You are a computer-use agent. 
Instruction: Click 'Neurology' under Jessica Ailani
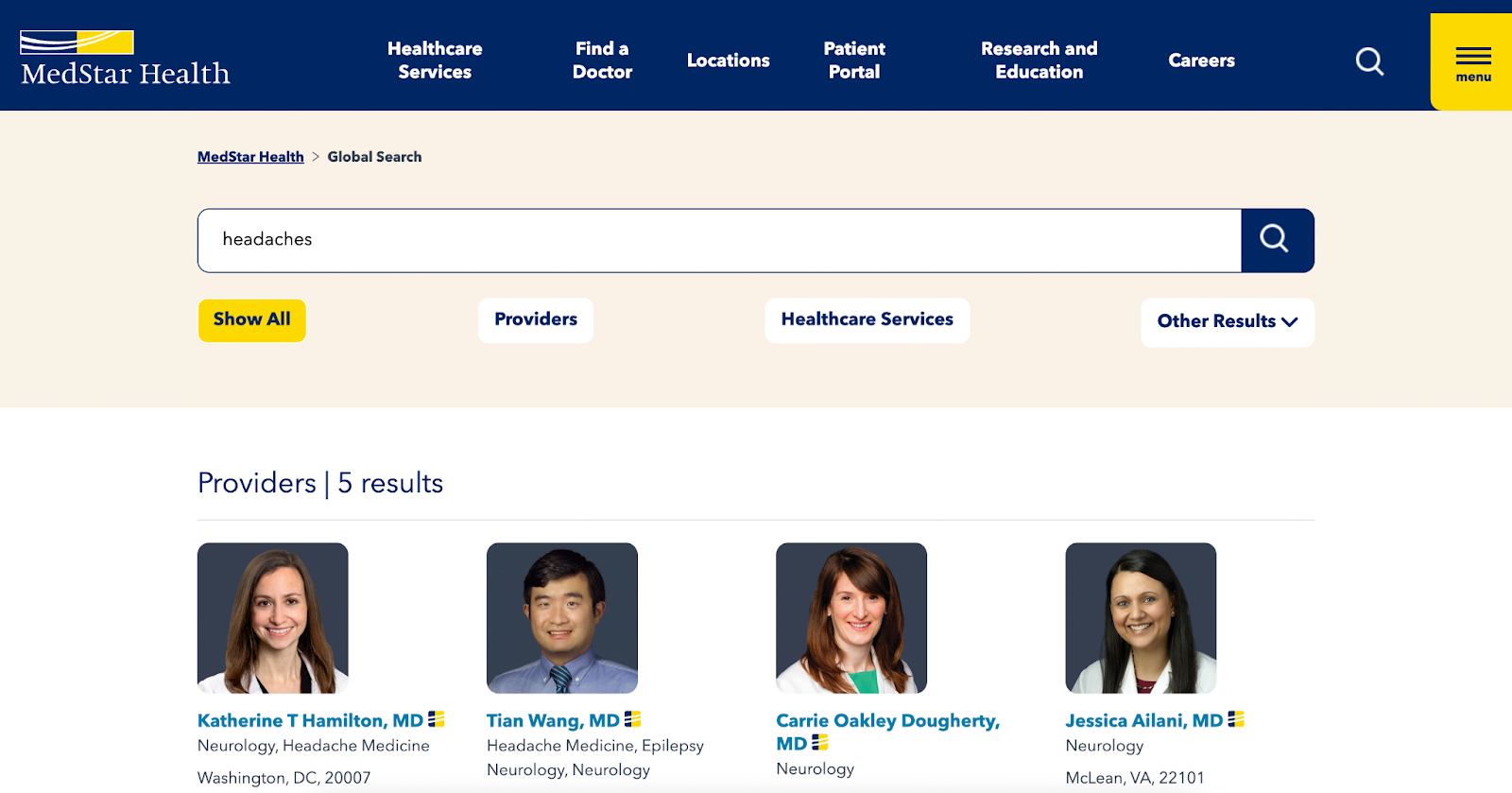(1104, 746)
